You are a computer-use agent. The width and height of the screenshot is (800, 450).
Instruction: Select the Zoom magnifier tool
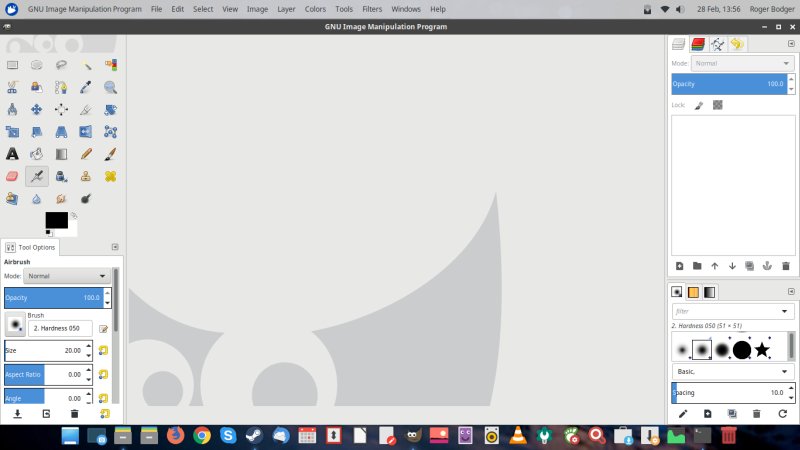[110, 87]
